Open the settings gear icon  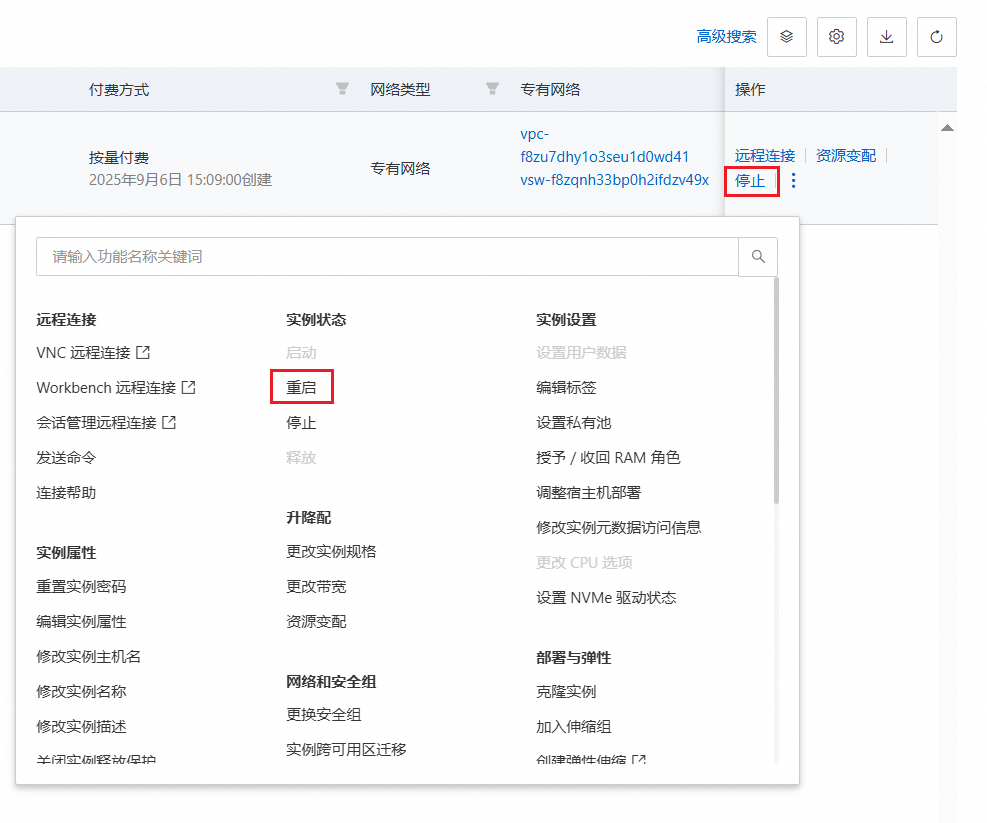[x=836, y=36]
